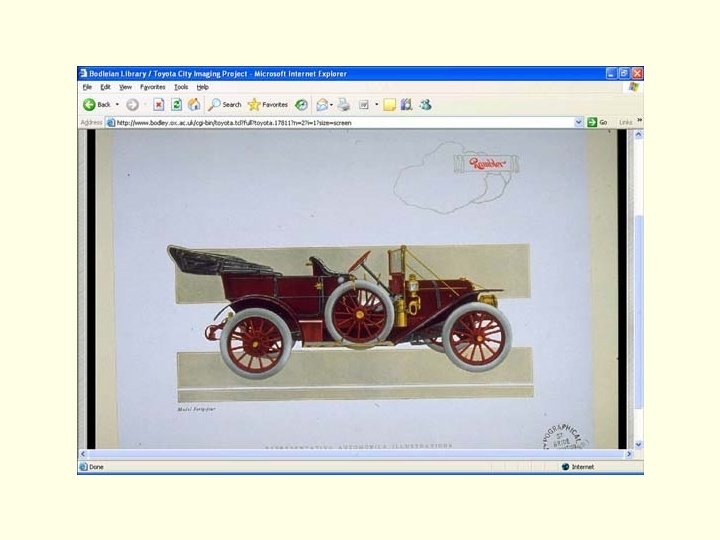Expand the Edit button dropdown arrow
The width and height of the screenshot is (720, 540).
[377, 105]
